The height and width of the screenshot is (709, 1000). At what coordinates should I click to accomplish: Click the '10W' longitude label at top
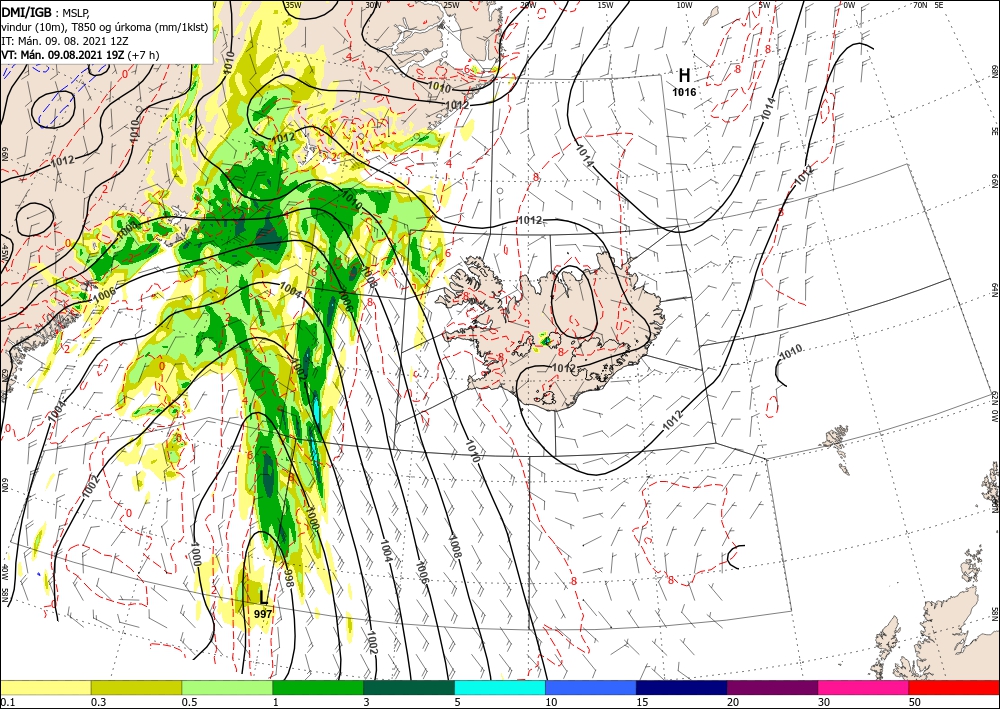[684, 5]
